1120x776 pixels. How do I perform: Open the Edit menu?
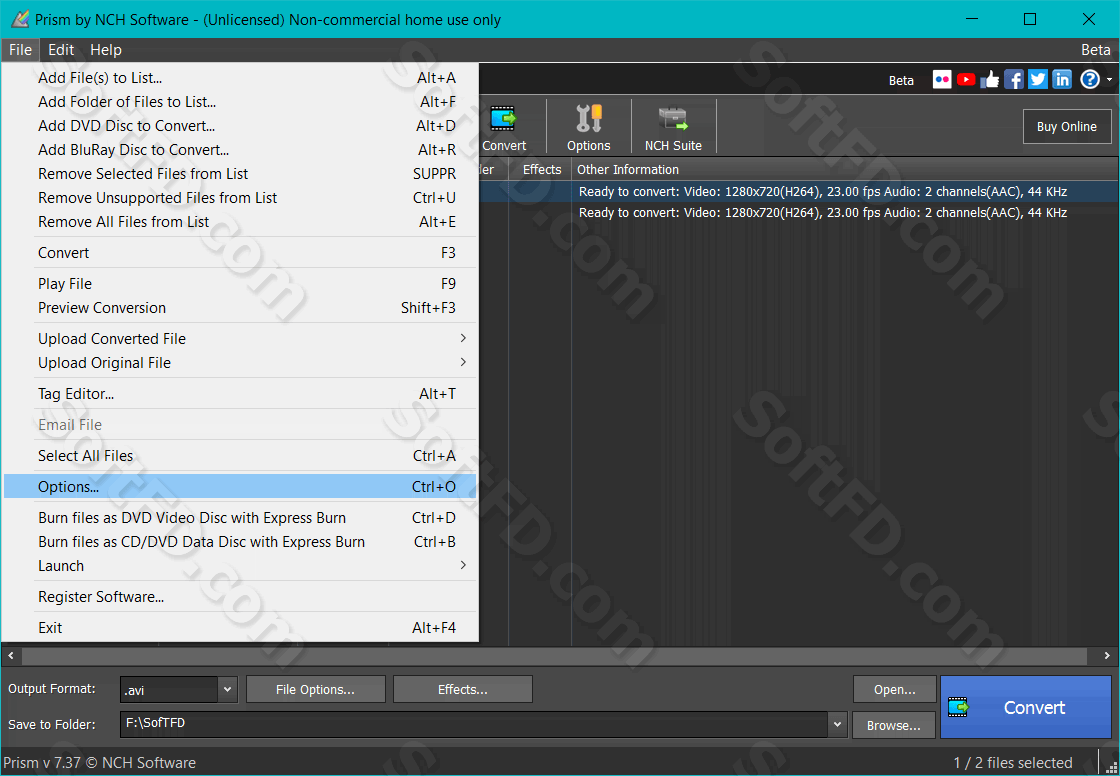(x=61, y=50)
